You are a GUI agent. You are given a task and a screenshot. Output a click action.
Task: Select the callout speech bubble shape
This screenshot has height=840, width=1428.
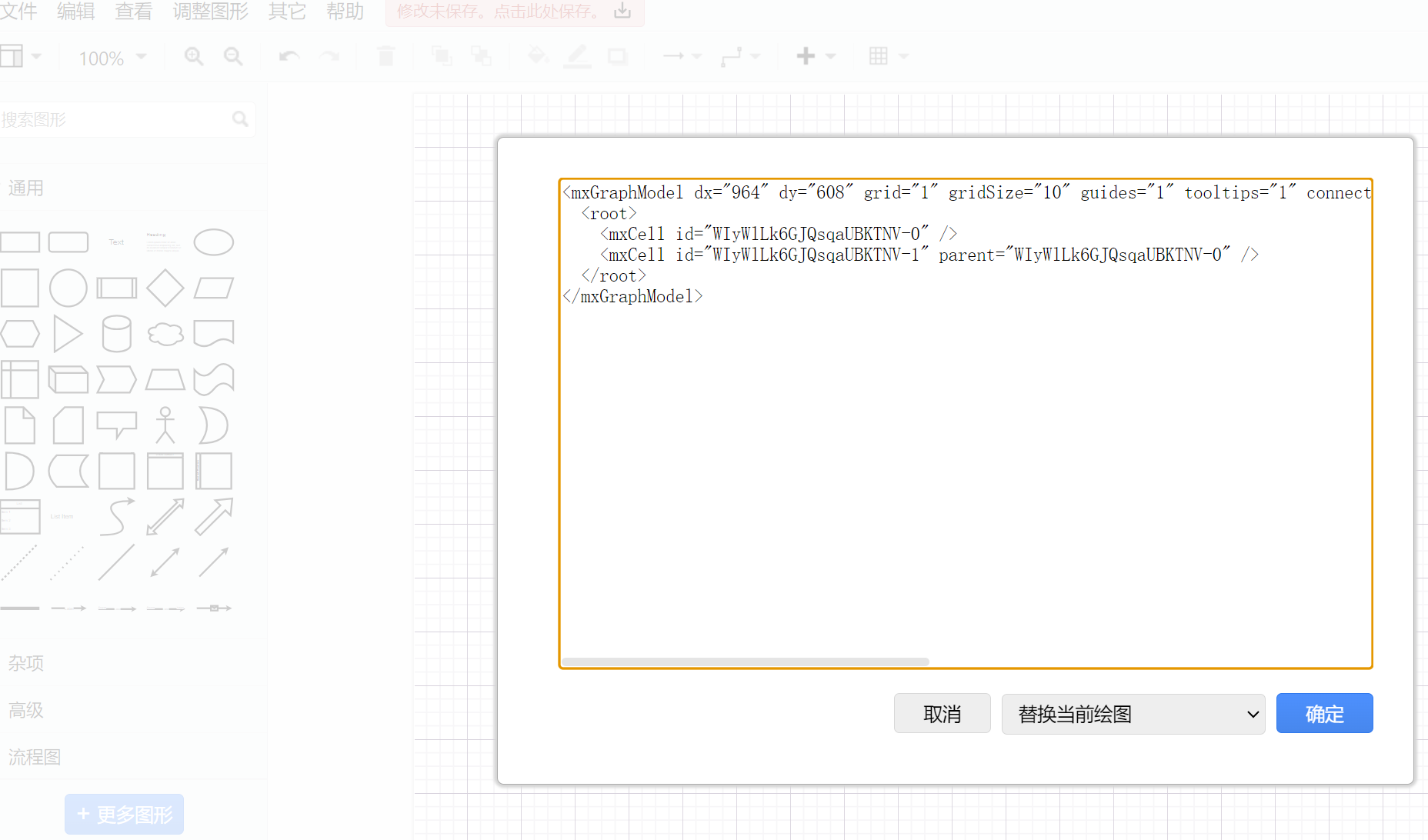117,425
